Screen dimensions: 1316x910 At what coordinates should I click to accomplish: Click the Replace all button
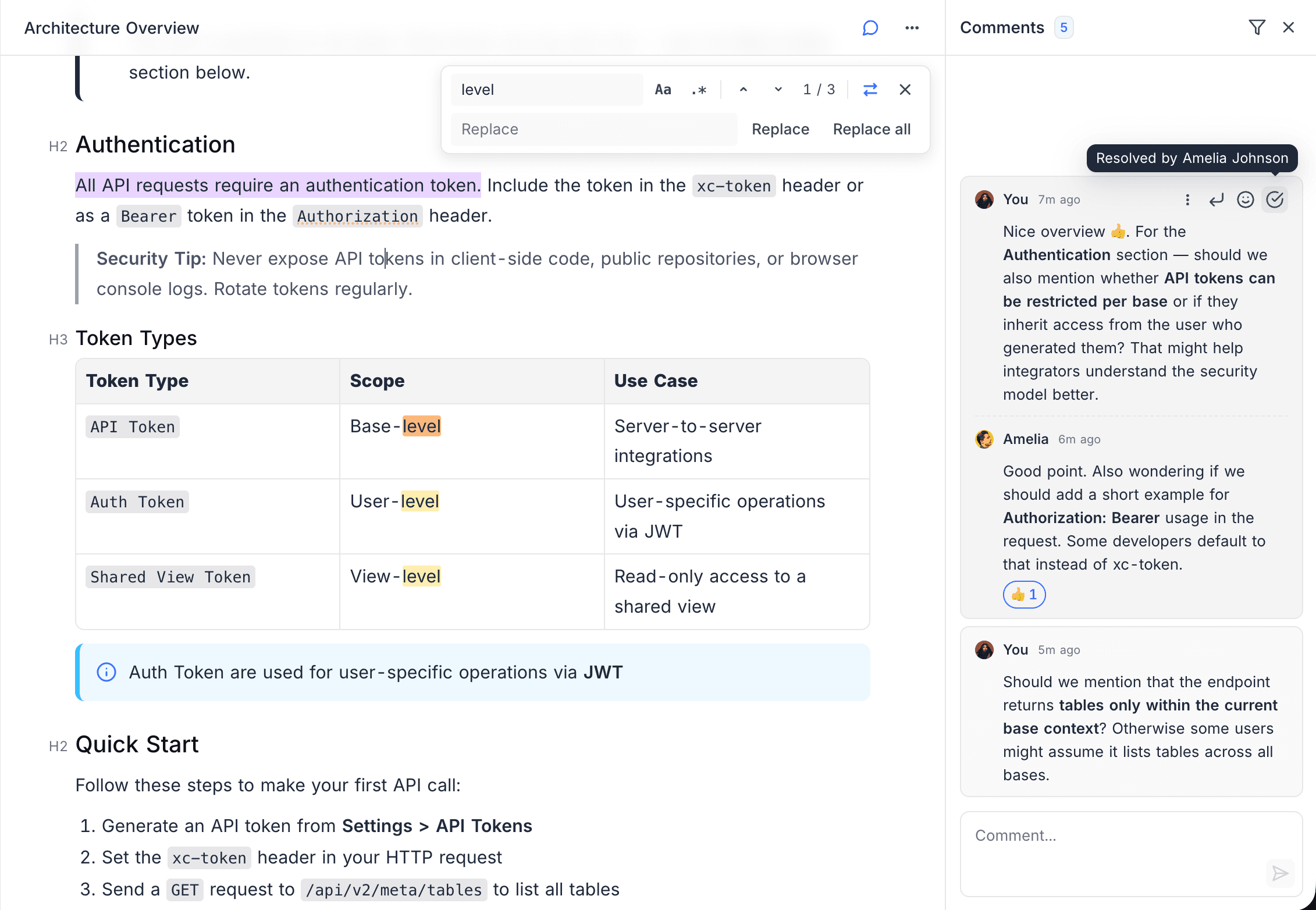[x=872, y=129]
